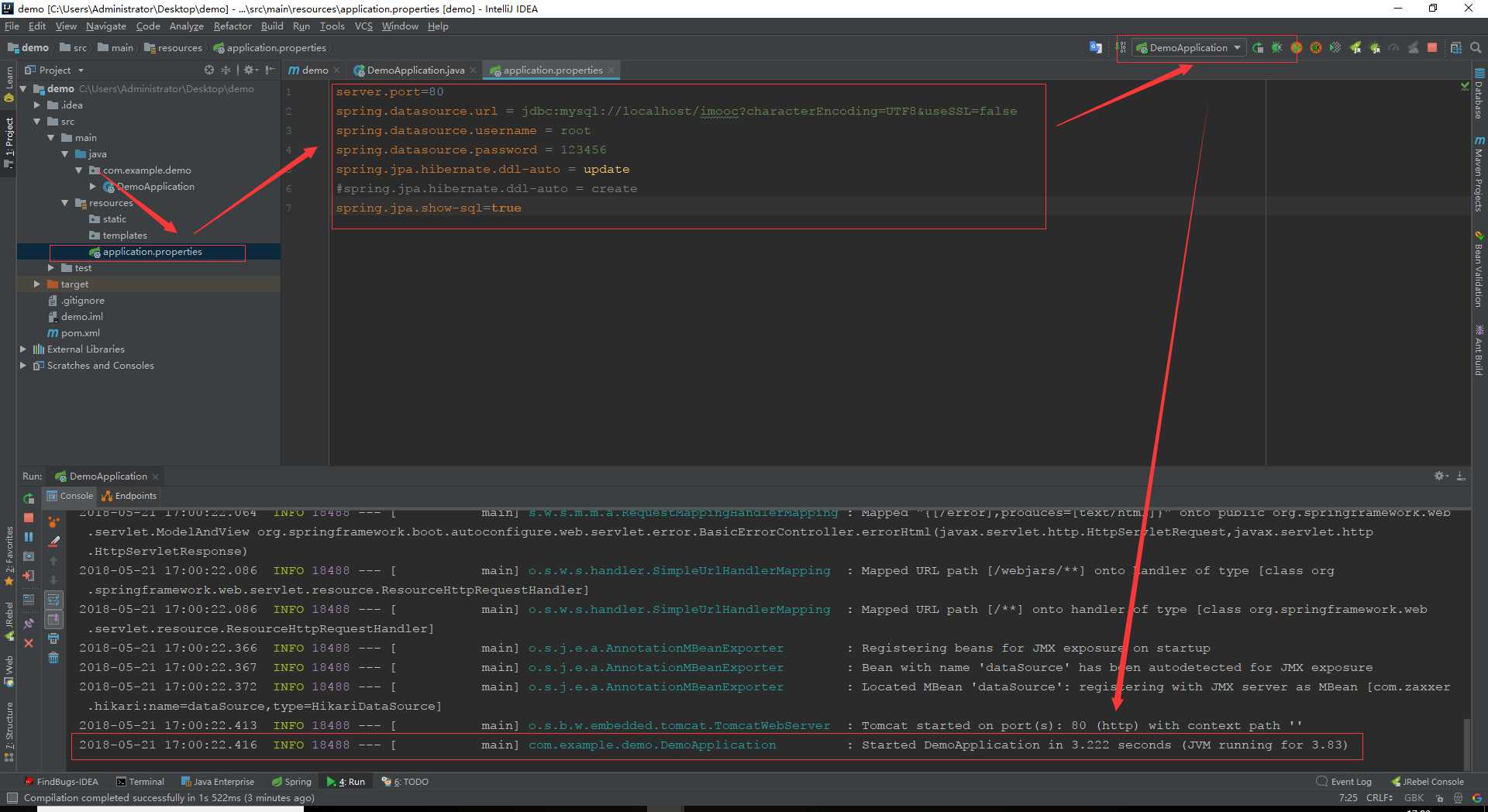Expand the .idea folder

point(36,105)
